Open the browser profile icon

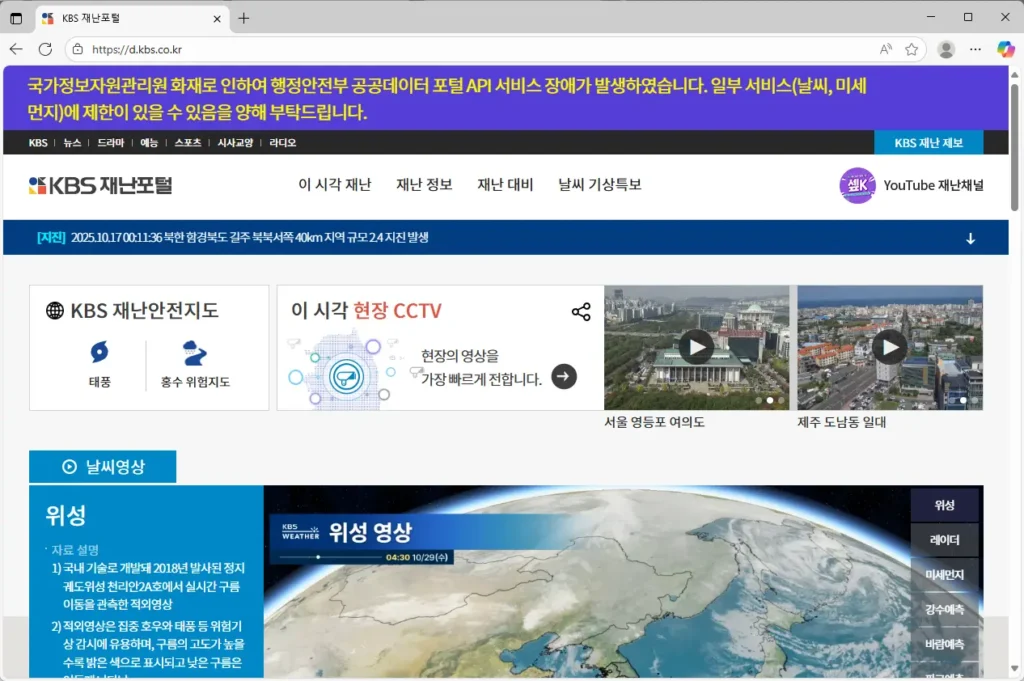tap(946, 49)
